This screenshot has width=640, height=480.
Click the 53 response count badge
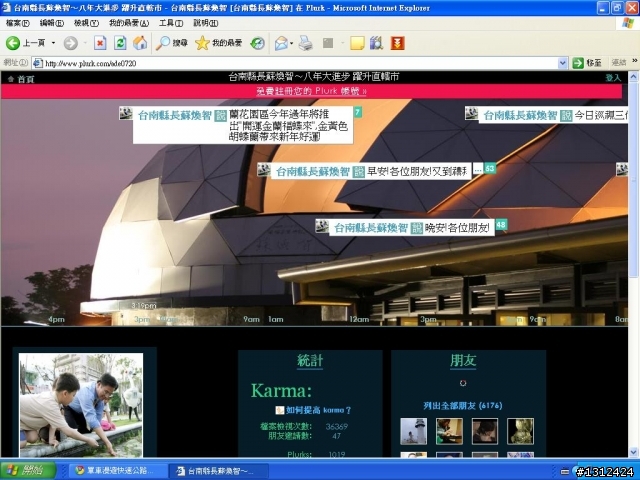[x=490, y=168]
